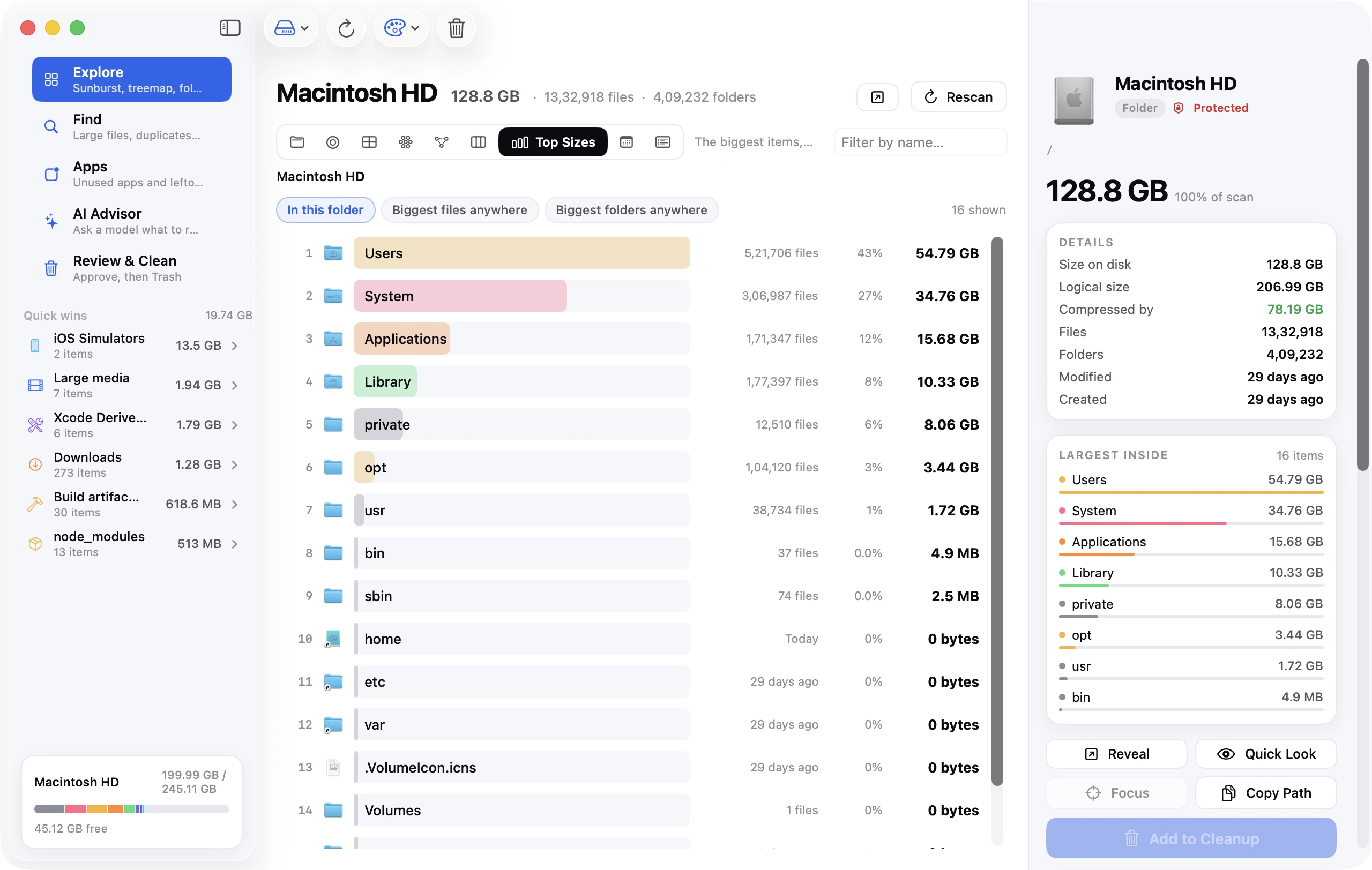Open the color theme palette dropdown
Image resolution: width=1372 pixels, height=870 pixels.
tap(401, 28)
